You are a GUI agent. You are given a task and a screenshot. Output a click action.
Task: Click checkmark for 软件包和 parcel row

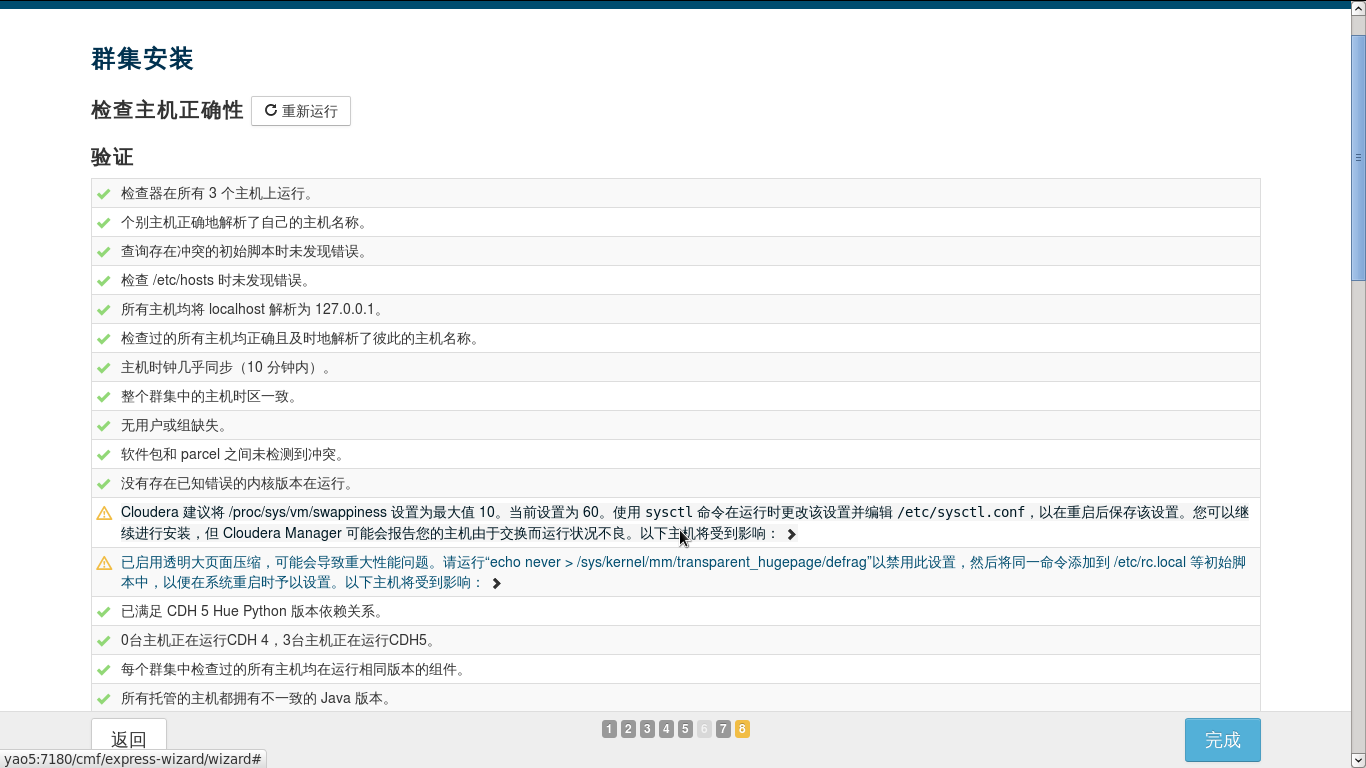point(104,455)
